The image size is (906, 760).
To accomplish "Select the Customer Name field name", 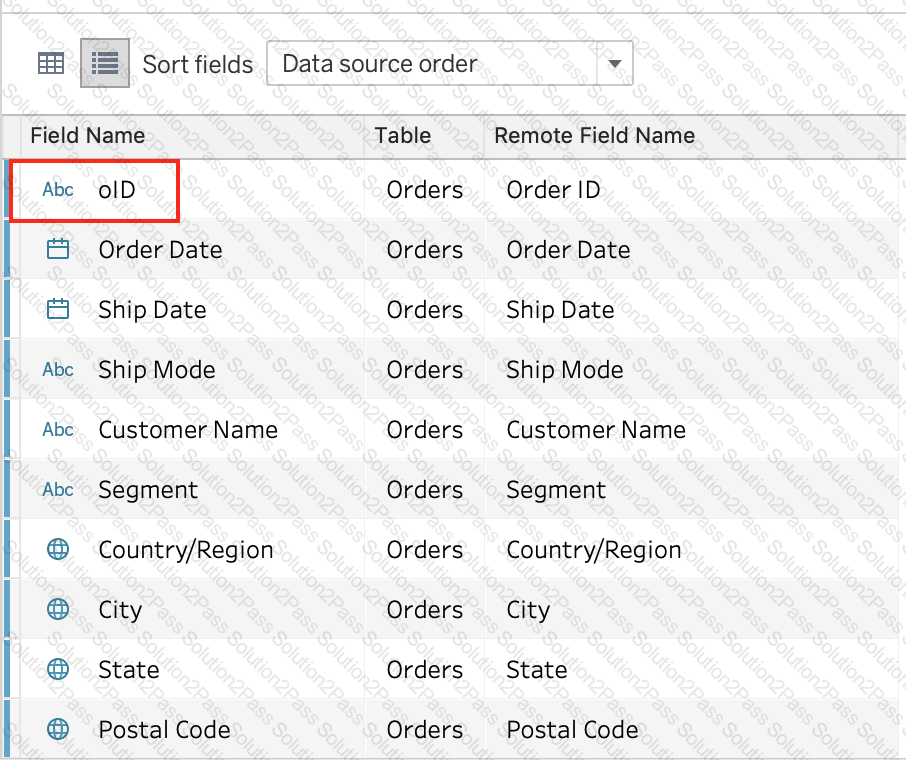I will tap(188, 430).
